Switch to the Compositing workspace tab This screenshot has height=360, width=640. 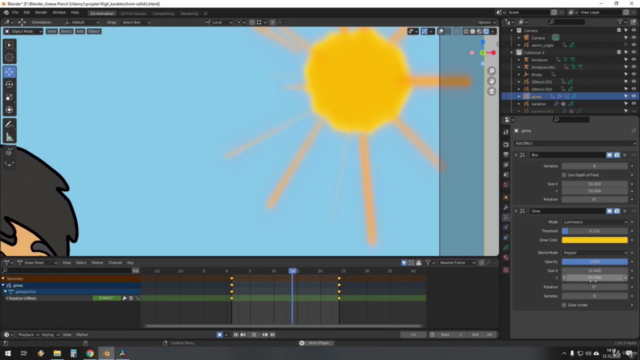[x=163, y=13]
